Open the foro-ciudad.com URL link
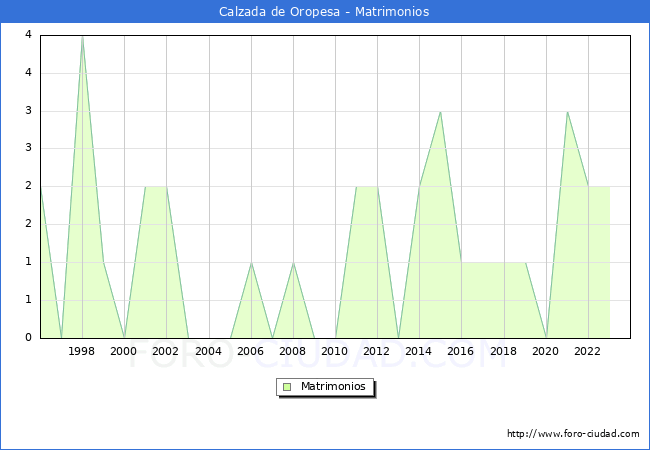The width and height of the screenshot is (650, 450). (x=573, y=434)
